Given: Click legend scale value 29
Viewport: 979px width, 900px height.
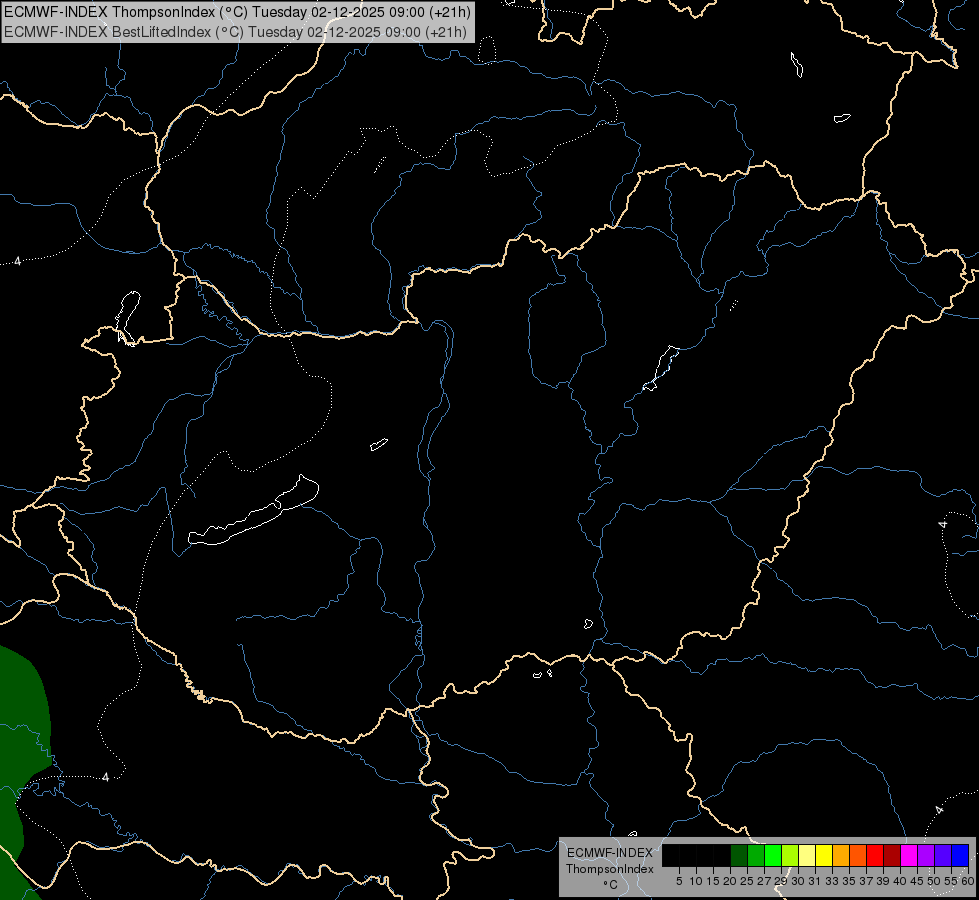Looking at the screenshot, I should (781, 881).
